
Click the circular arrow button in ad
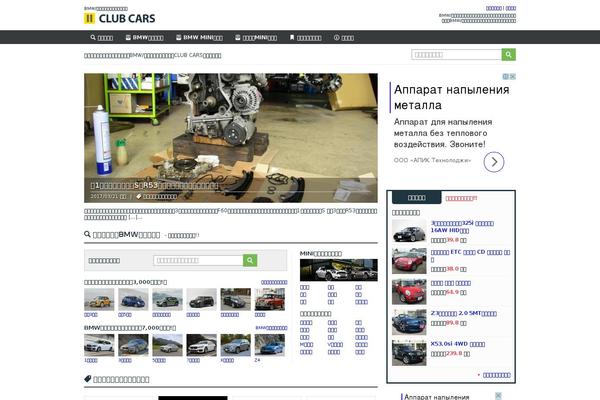[x=494, y=162]
